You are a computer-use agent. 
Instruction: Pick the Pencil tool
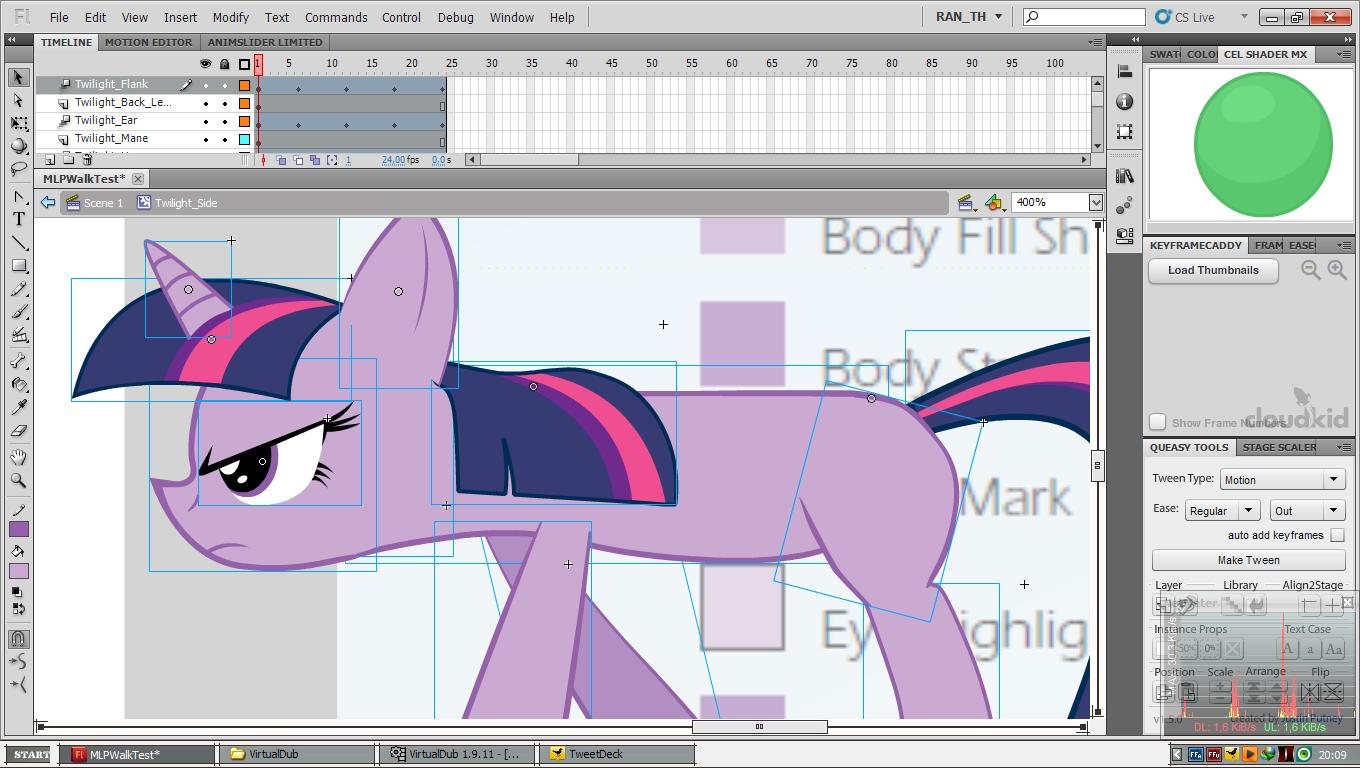click(x=19, y=289)
